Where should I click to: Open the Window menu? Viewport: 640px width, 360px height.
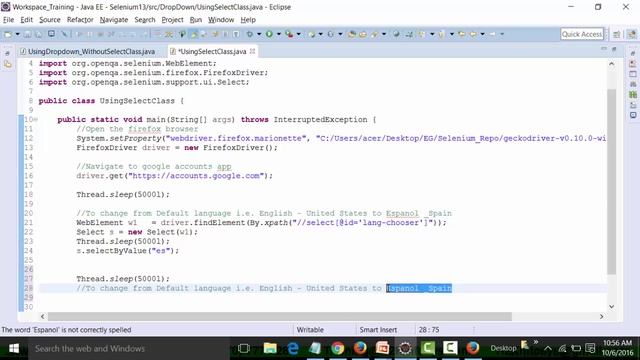[221, 20]
